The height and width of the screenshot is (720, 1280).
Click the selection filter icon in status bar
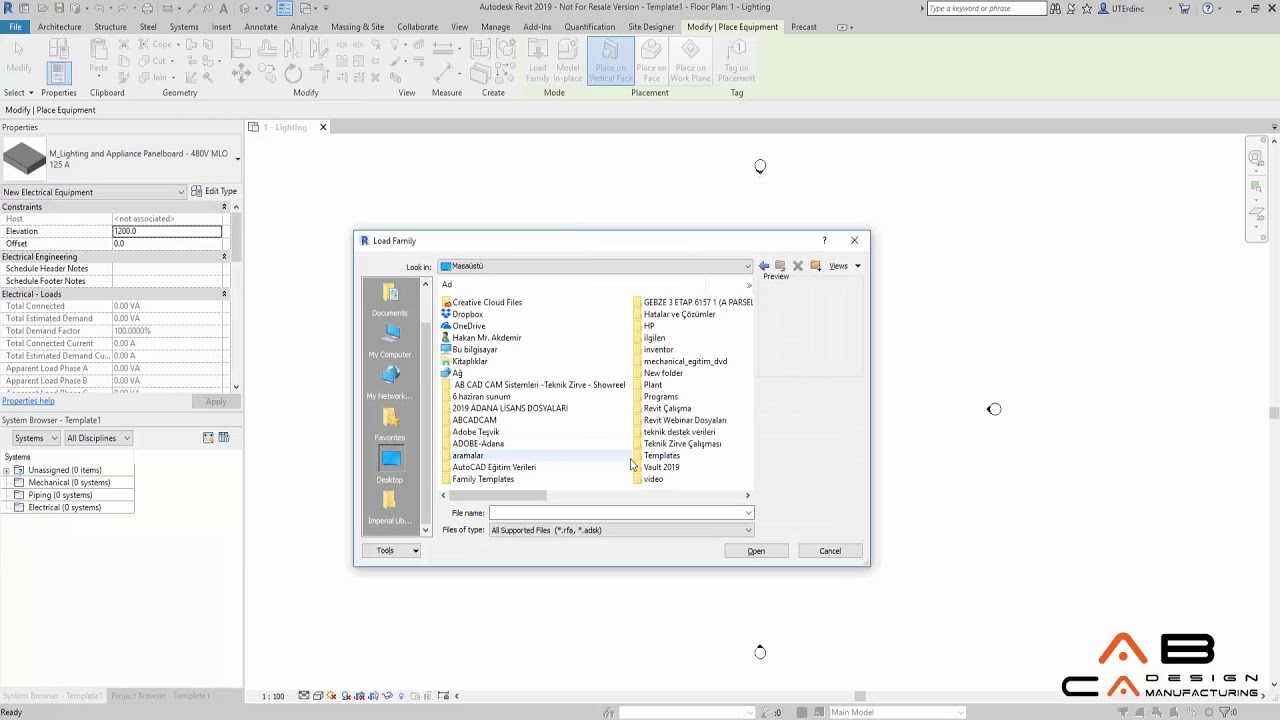point(1223,712)
